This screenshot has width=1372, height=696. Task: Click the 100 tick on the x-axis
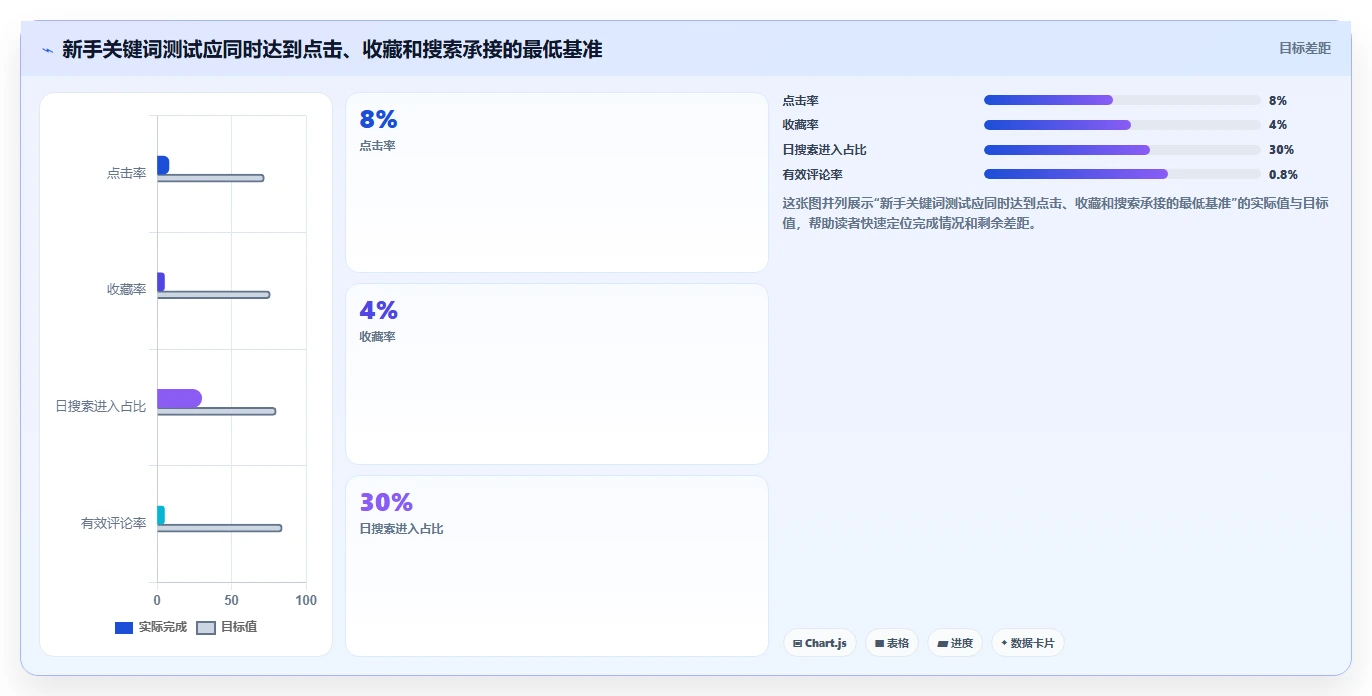(306, 600)
